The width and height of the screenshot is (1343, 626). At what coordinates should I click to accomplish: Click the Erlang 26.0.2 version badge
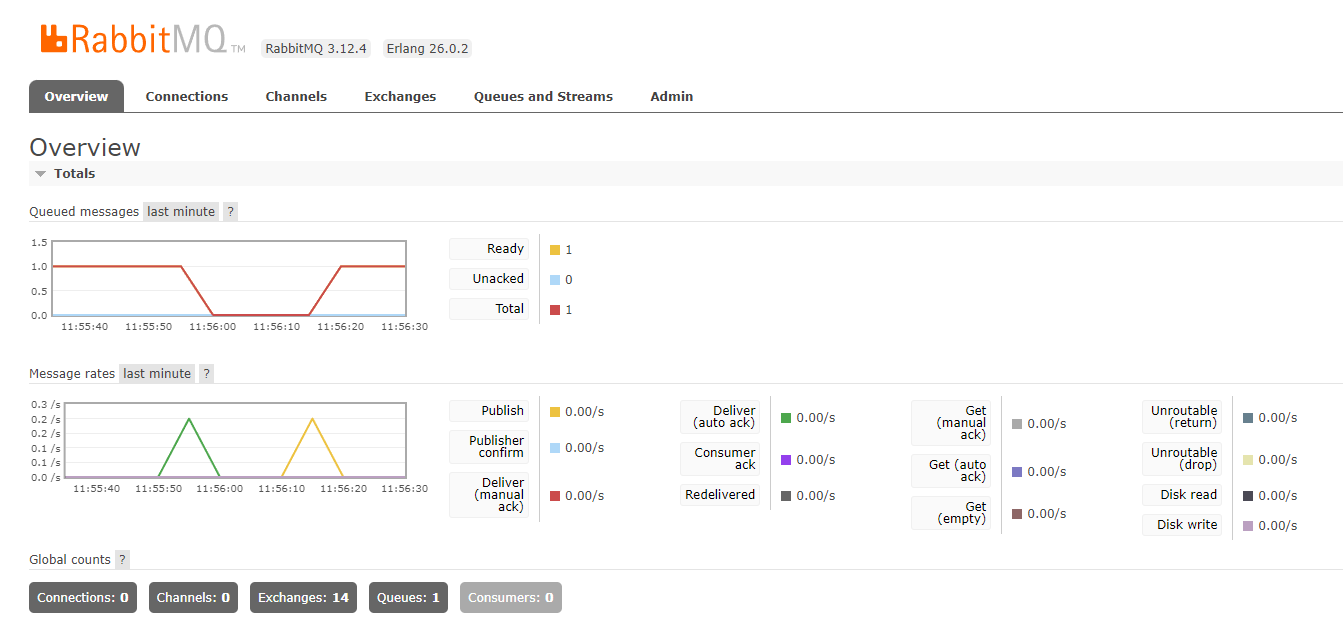click(x=428, y=48)
